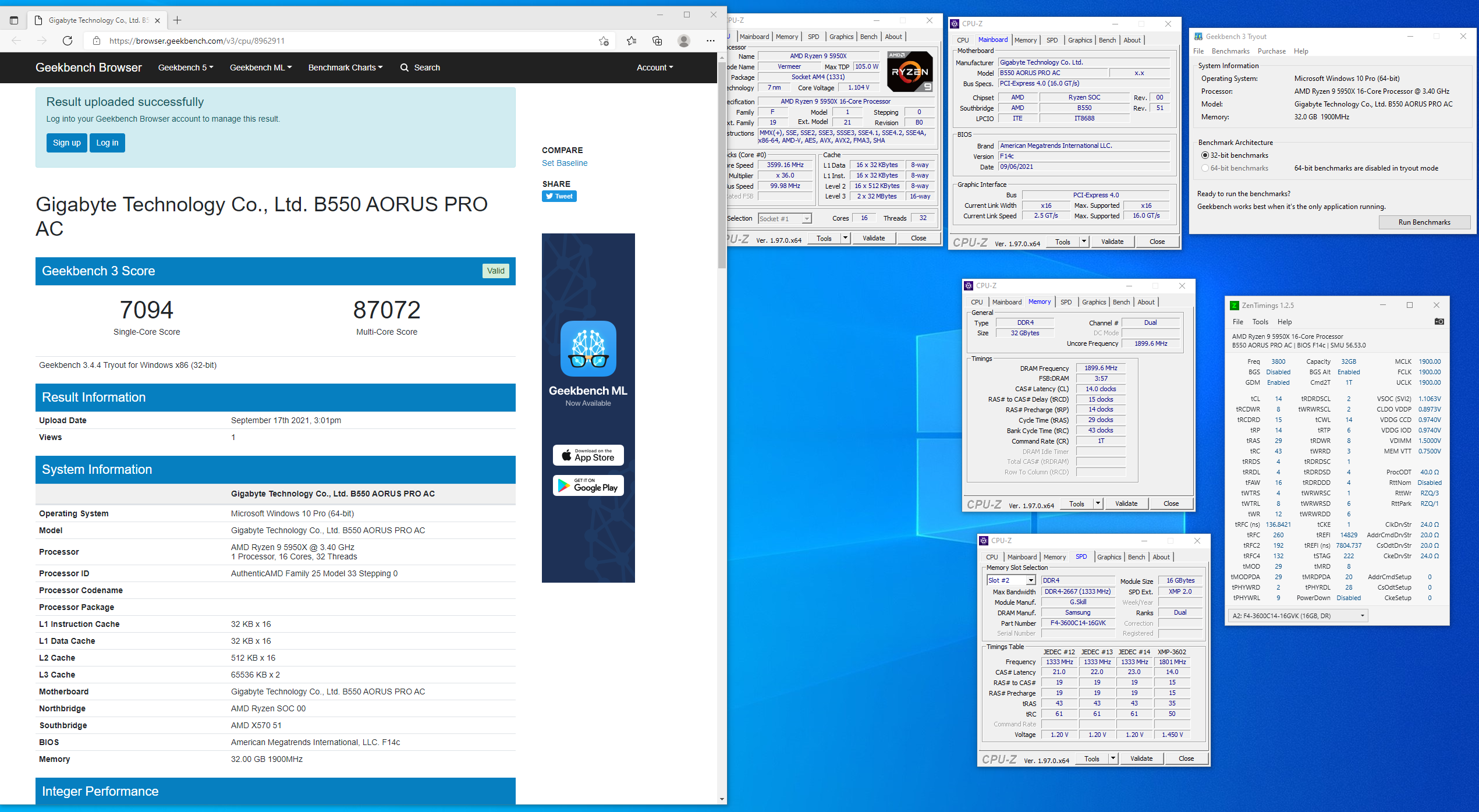Switch to Bench tab in CPU-Z Mainboard window
The image size is (1479, 812).
click(1107, 40)
